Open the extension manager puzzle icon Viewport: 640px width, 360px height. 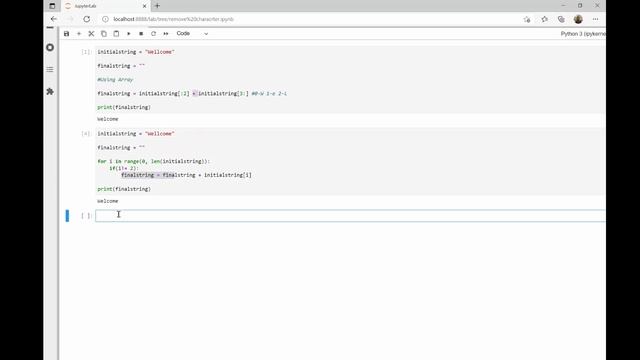(50, 91)
